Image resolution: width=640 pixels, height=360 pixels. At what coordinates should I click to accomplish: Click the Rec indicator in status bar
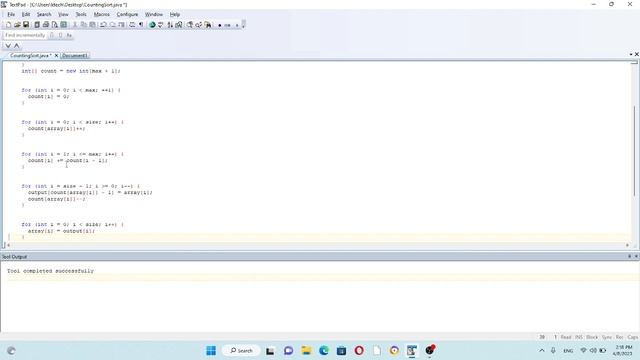pyautogui.click(x=620, y=337)
